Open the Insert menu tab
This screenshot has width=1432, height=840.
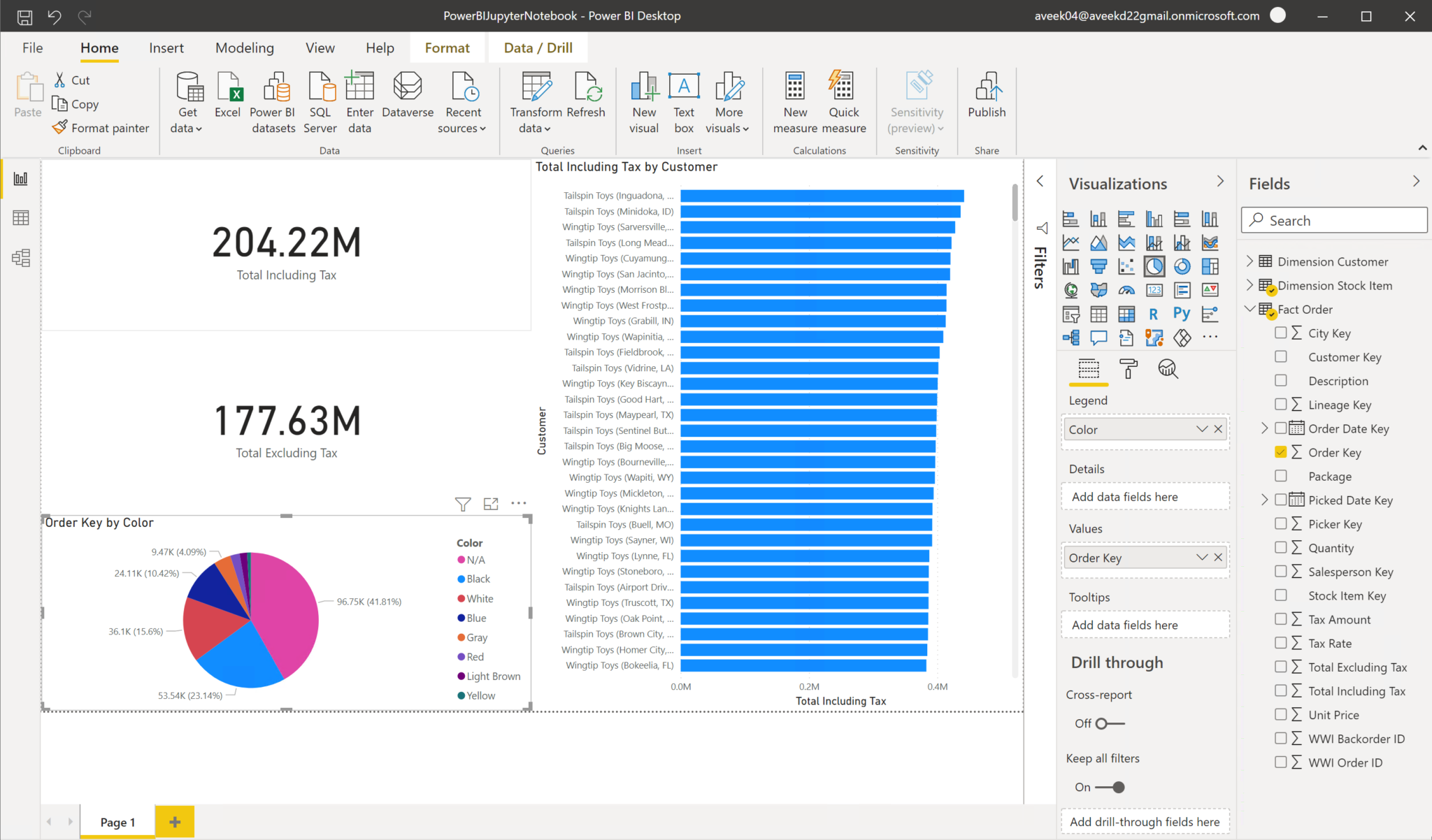[166, 48]
